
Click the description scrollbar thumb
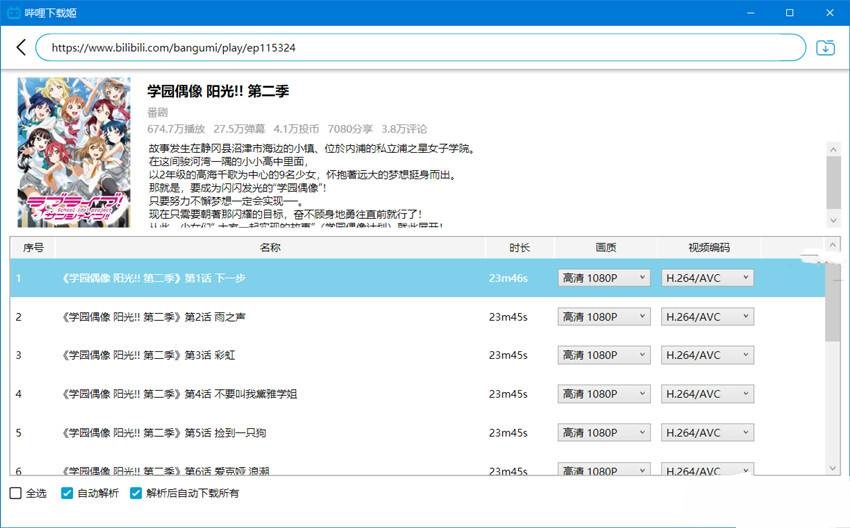[833, 182]
